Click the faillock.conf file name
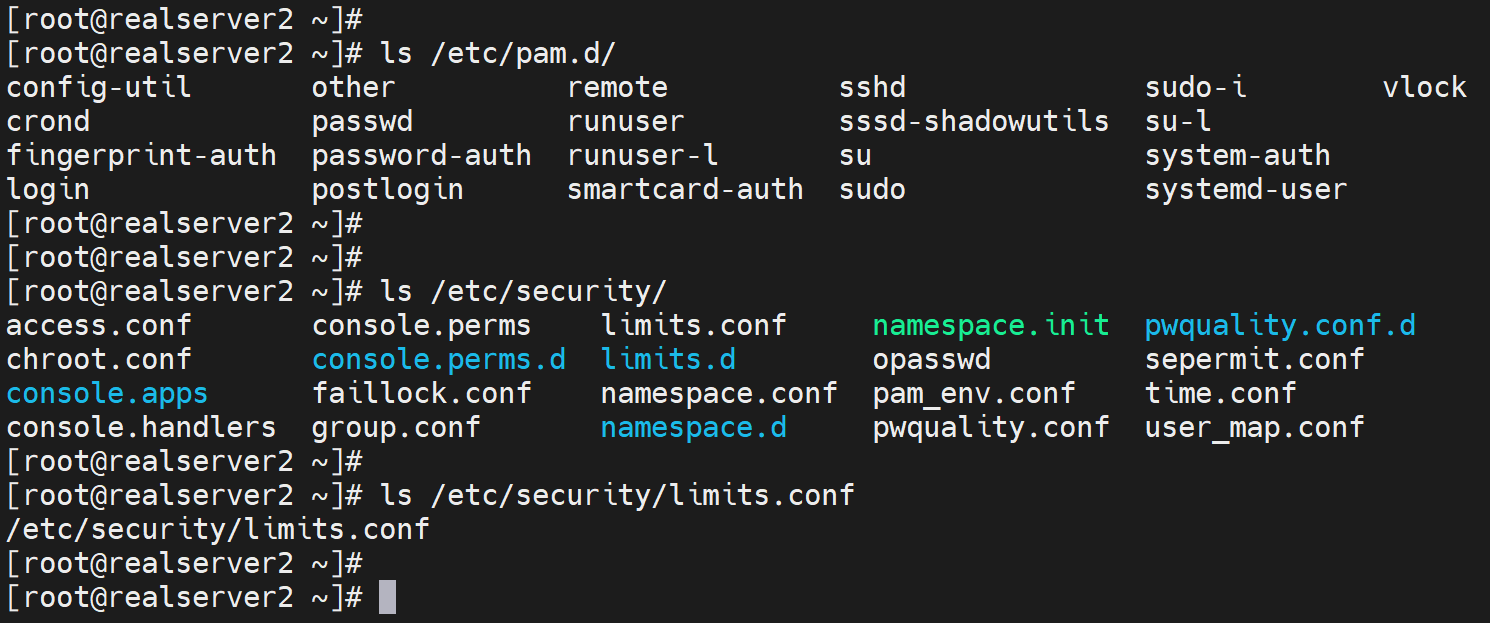1490x623 pixels. tap(421, 393)
